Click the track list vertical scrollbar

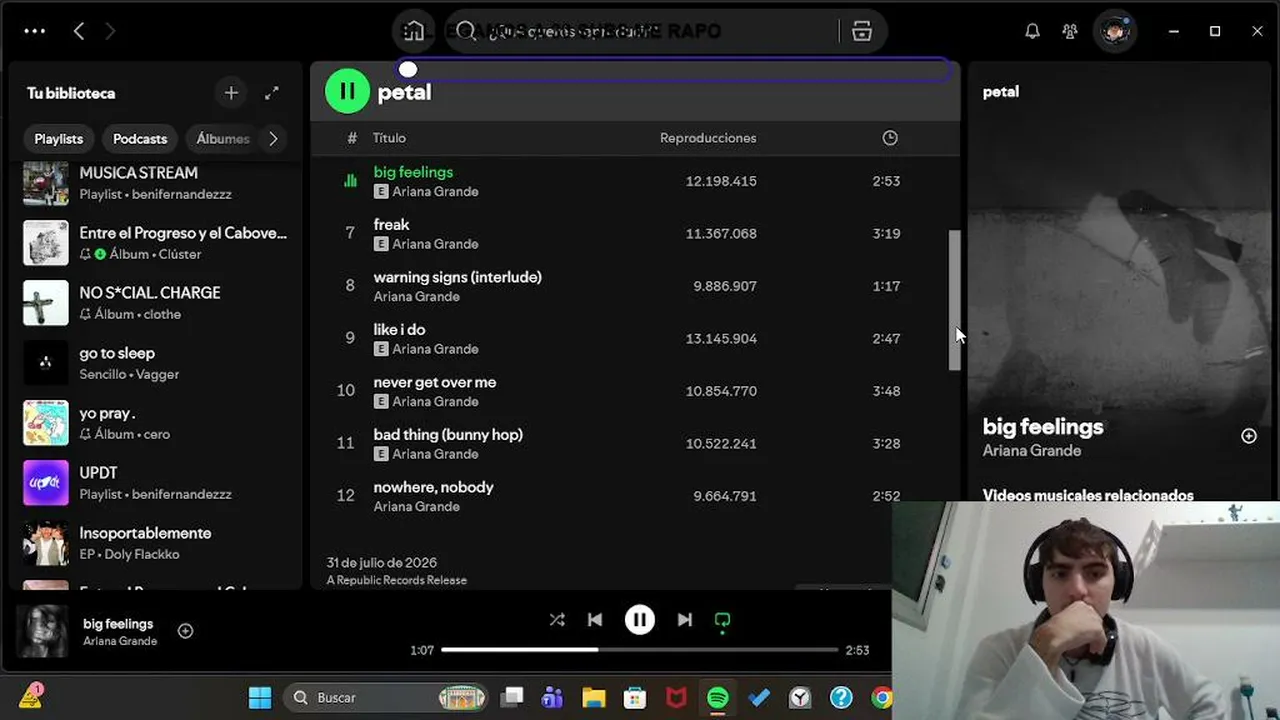click(954, 300)
